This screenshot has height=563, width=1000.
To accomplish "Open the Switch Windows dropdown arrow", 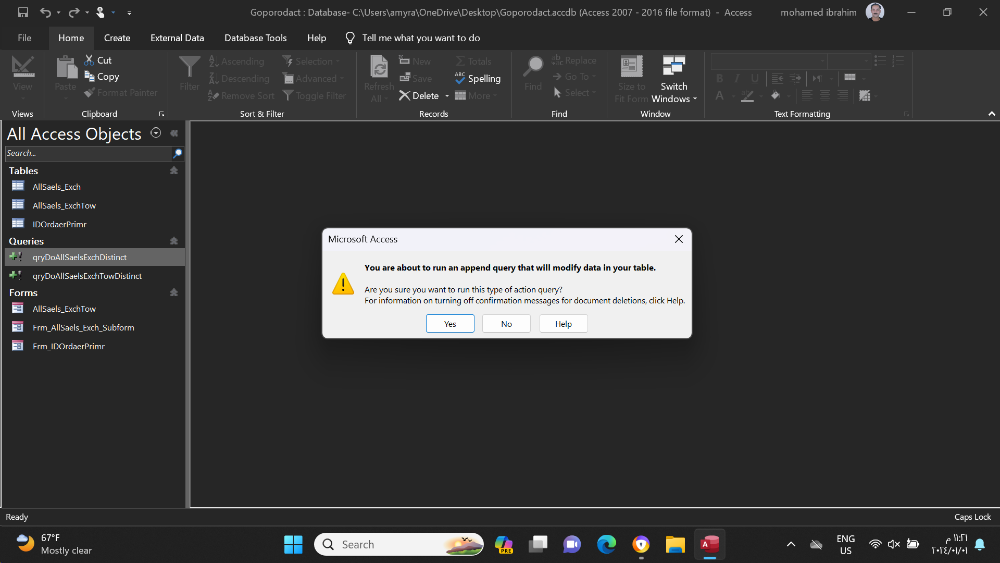I will point(695,99).
